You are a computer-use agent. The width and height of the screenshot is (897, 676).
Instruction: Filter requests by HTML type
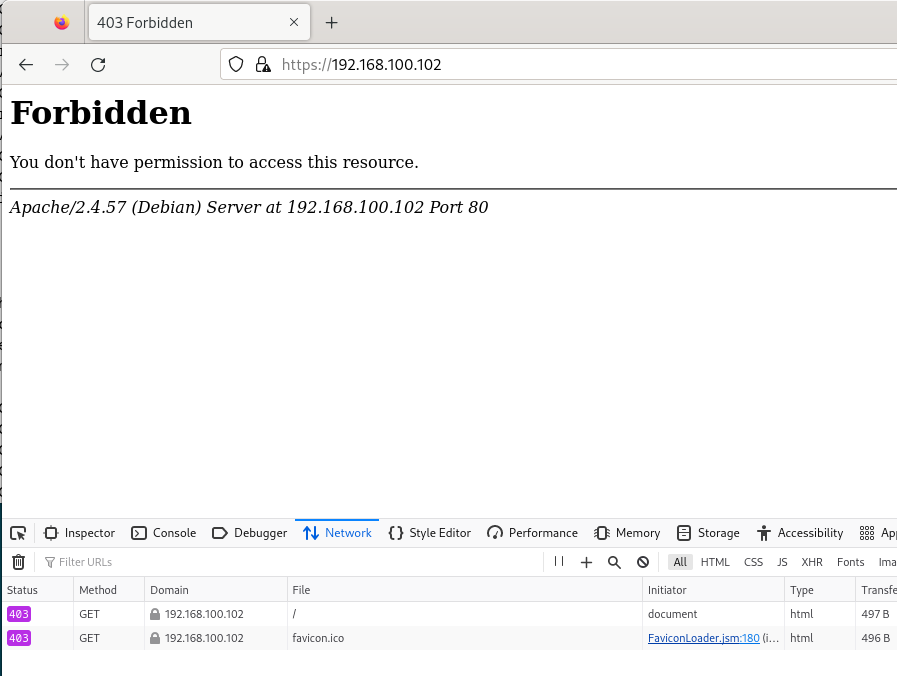[715, 562]
